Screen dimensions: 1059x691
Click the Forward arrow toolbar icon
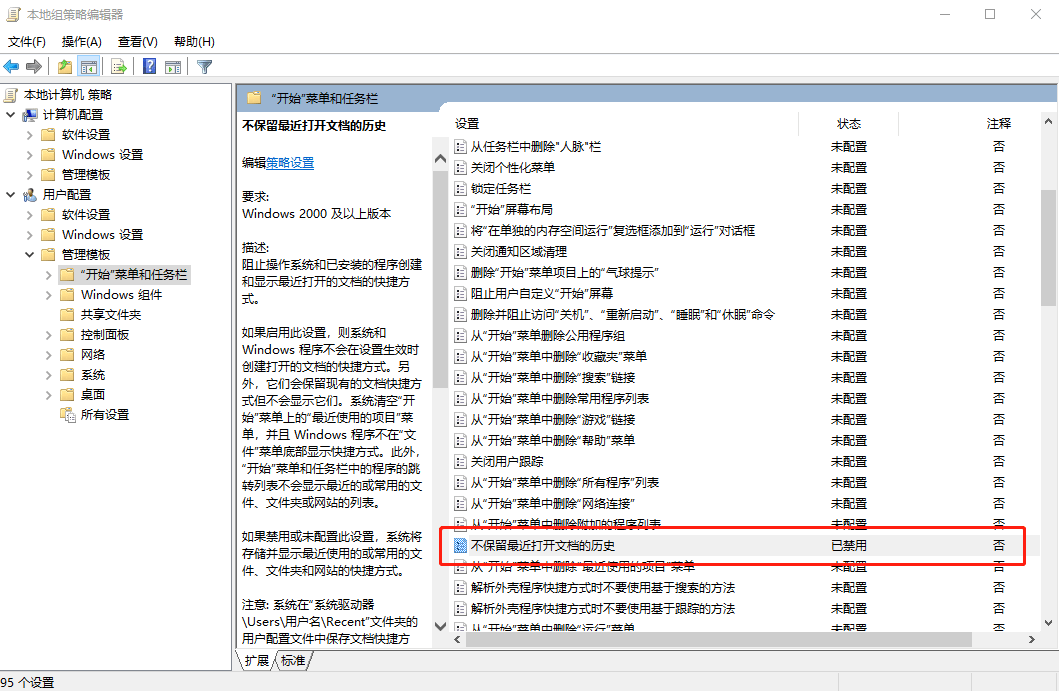[34, 66]
